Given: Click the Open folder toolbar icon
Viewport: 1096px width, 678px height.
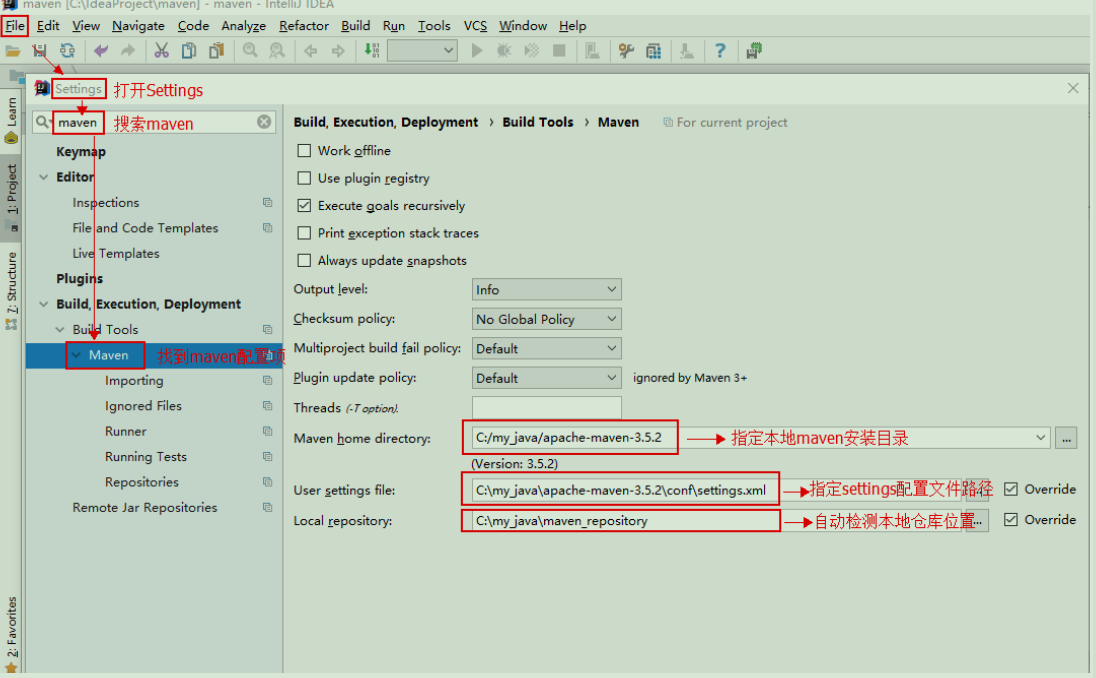Looking at the screenshot, I should click(13, 51).
